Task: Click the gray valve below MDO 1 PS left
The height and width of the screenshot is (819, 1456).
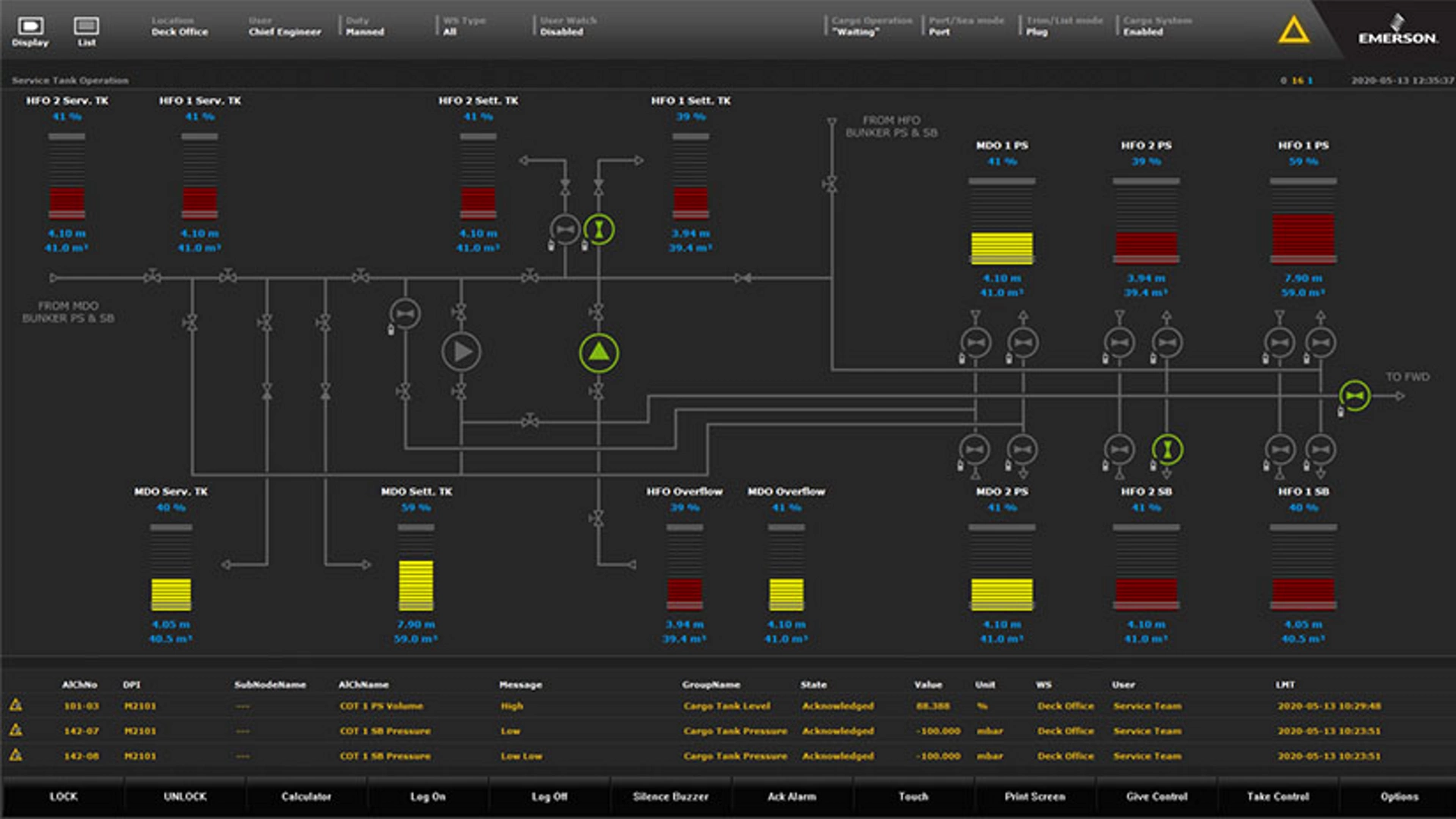Action: (975, 343)
